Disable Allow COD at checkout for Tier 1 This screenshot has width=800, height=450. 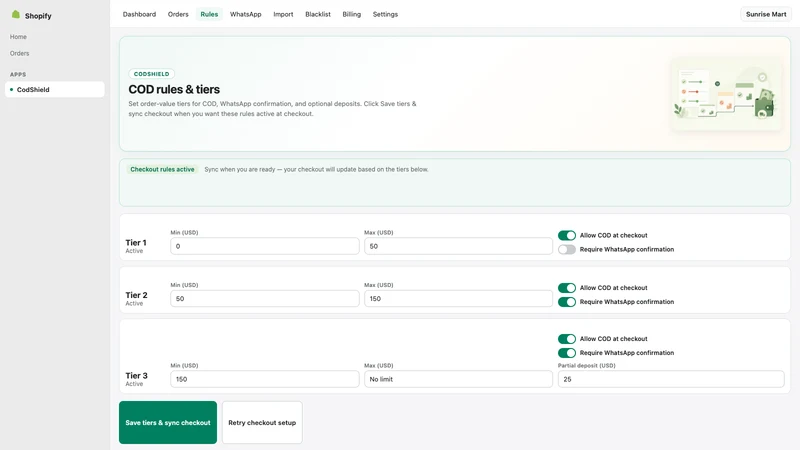coord(566,235)
